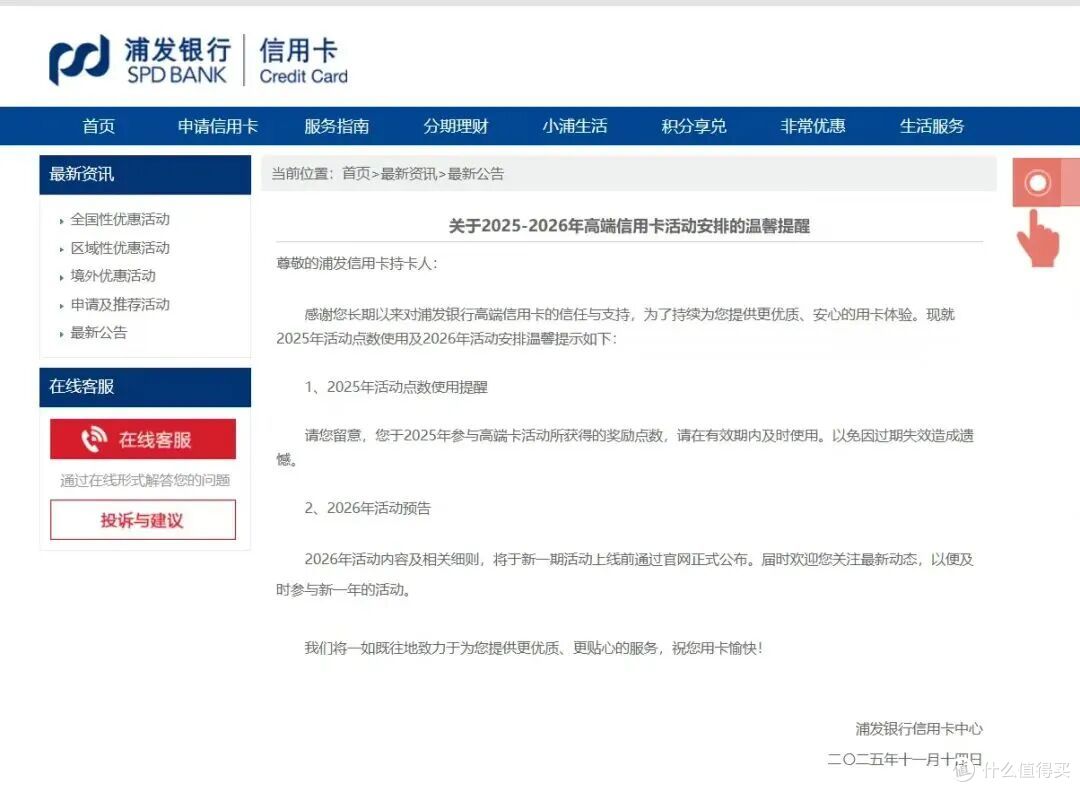Click the red 在线客服 button

point(143,439)
